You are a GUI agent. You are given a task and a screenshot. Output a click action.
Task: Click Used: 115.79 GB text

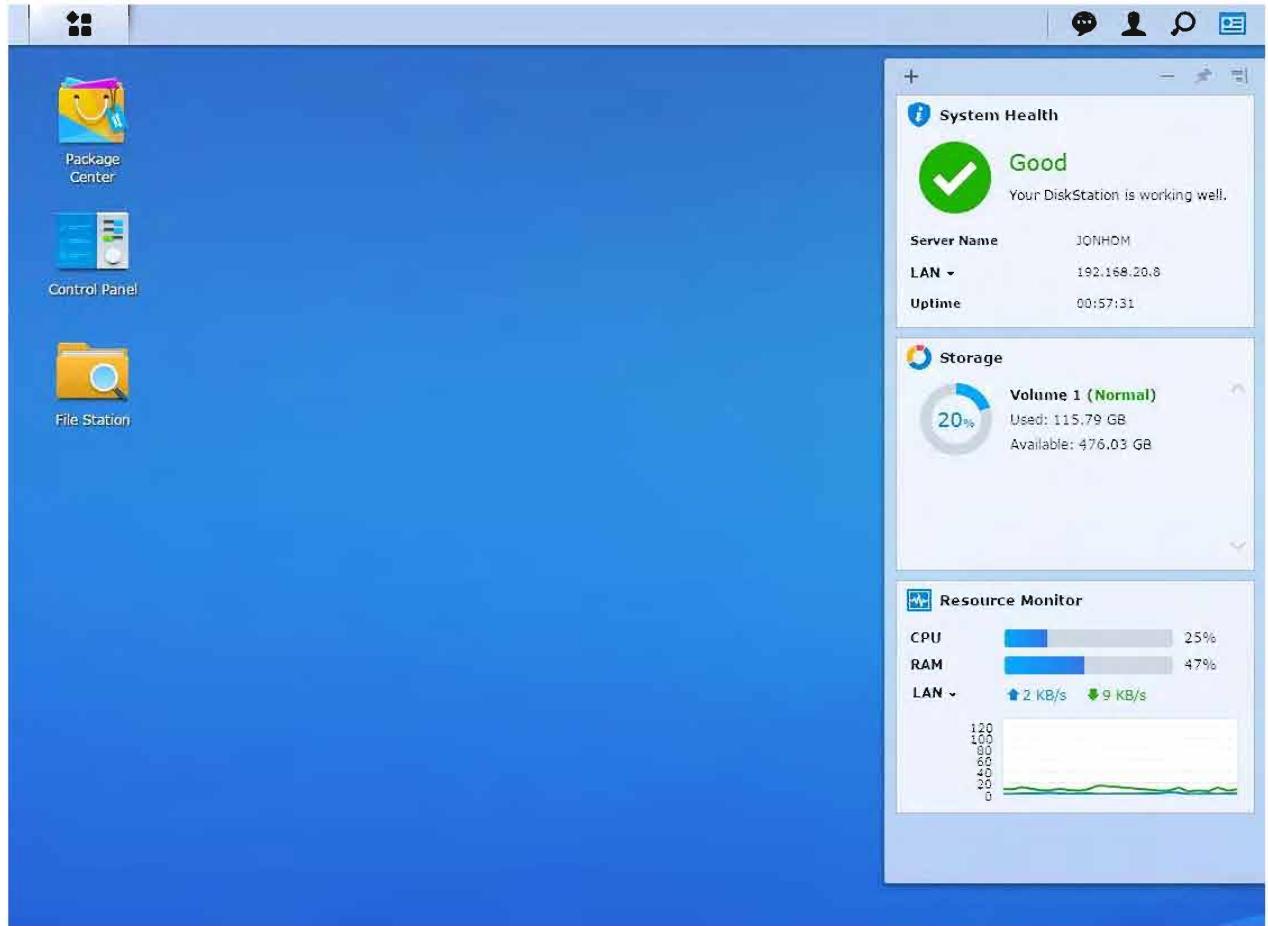pos(1068,419)
